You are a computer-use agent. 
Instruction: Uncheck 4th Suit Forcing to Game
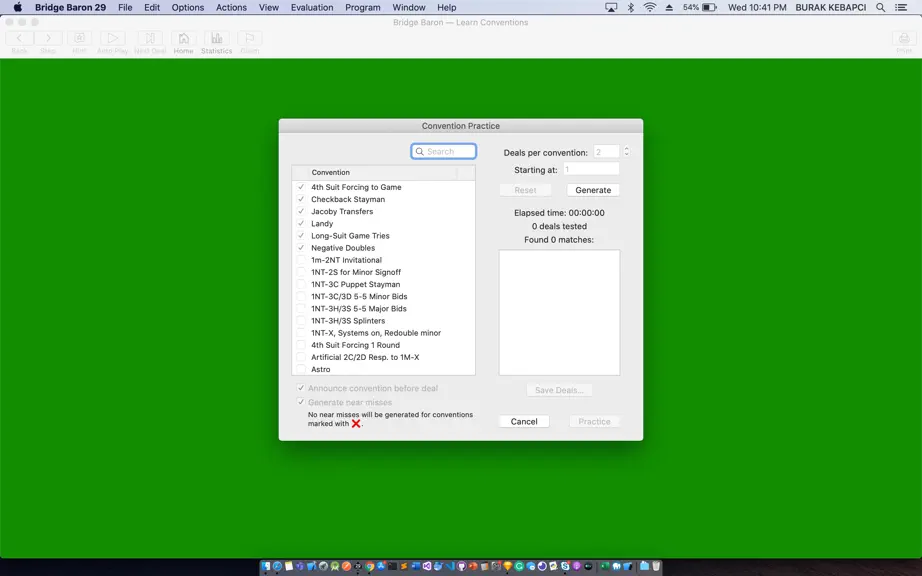click(301, 187)
